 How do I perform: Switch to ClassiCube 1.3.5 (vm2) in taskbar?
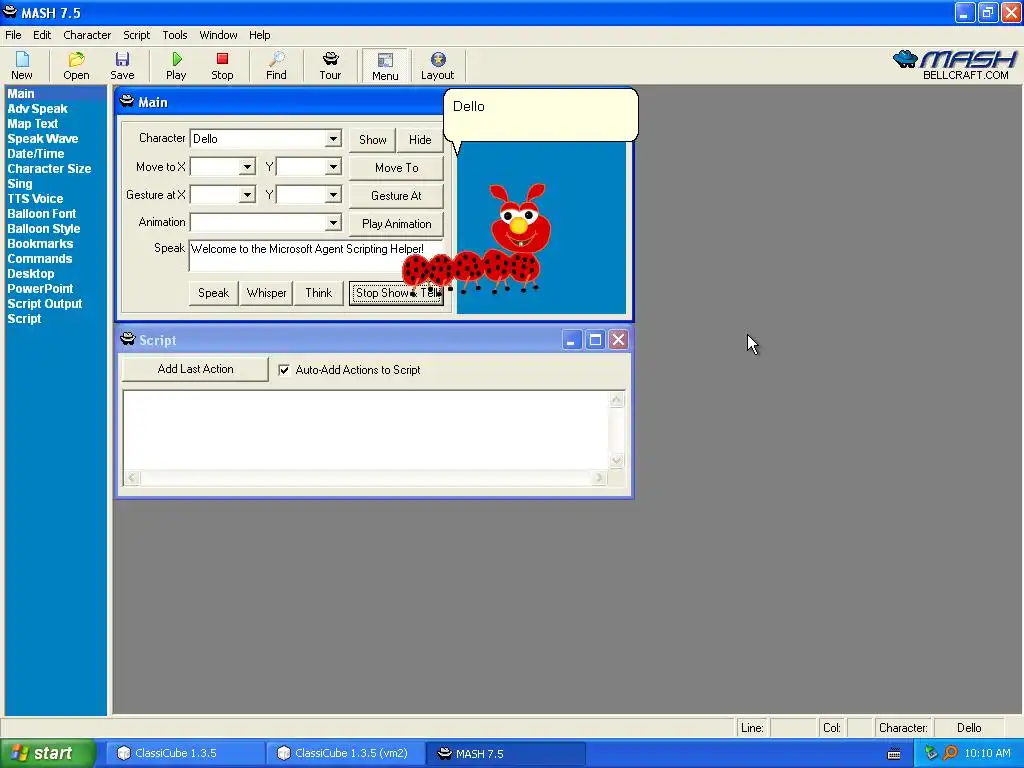(345, 753)
